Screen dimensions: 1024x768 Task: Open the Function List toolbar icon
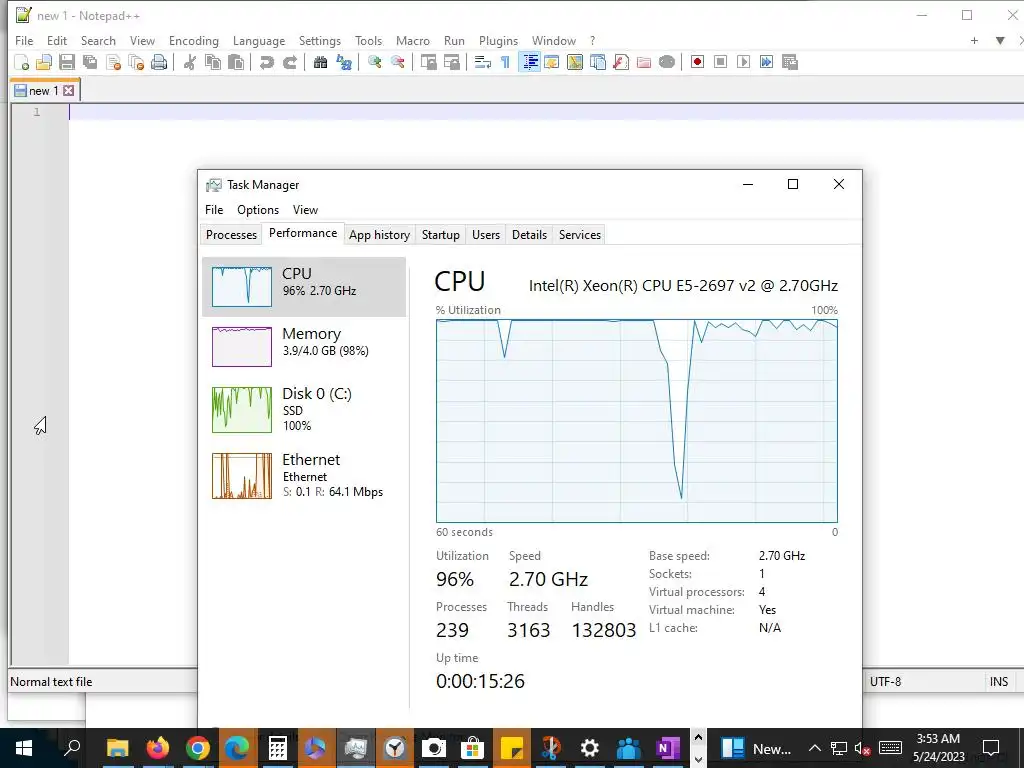pos(621,62)
